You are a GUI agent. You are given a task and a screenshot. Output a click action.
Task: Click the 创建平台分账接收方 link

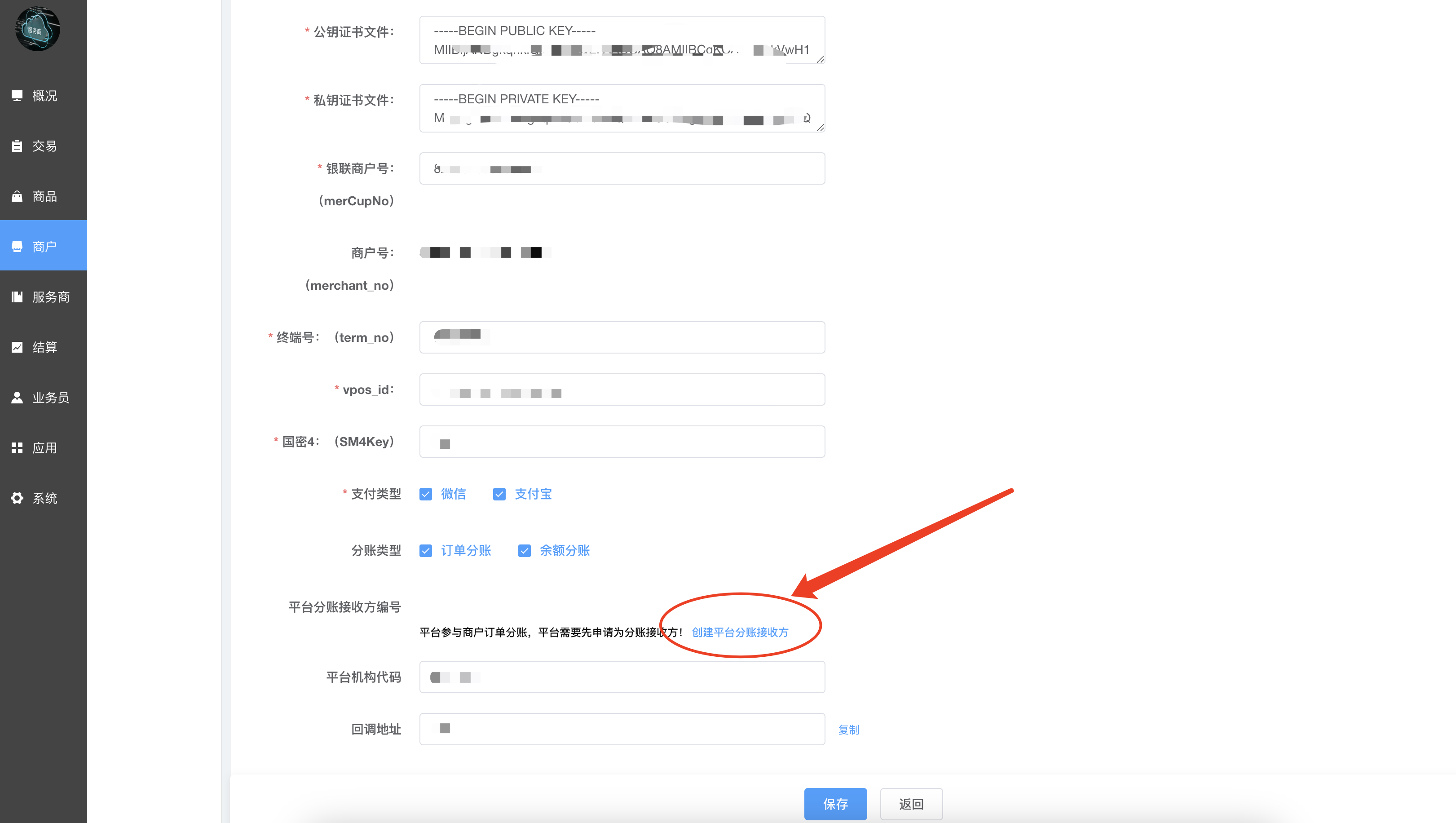tap(740, 632)
